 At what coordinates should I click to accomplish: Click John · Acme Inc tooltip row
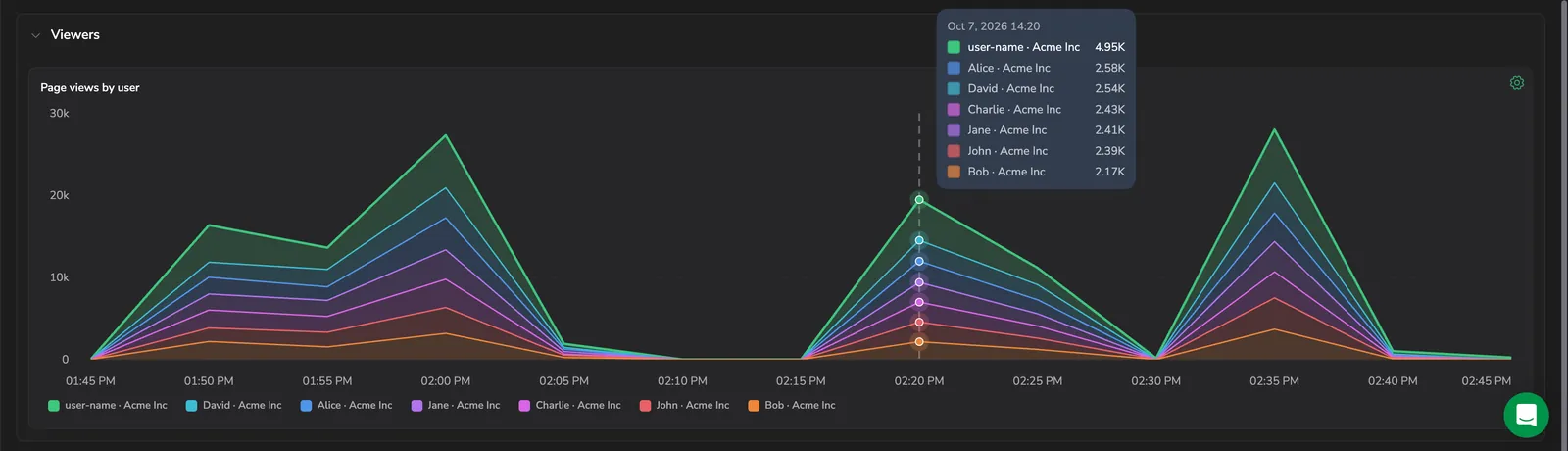1036,151
